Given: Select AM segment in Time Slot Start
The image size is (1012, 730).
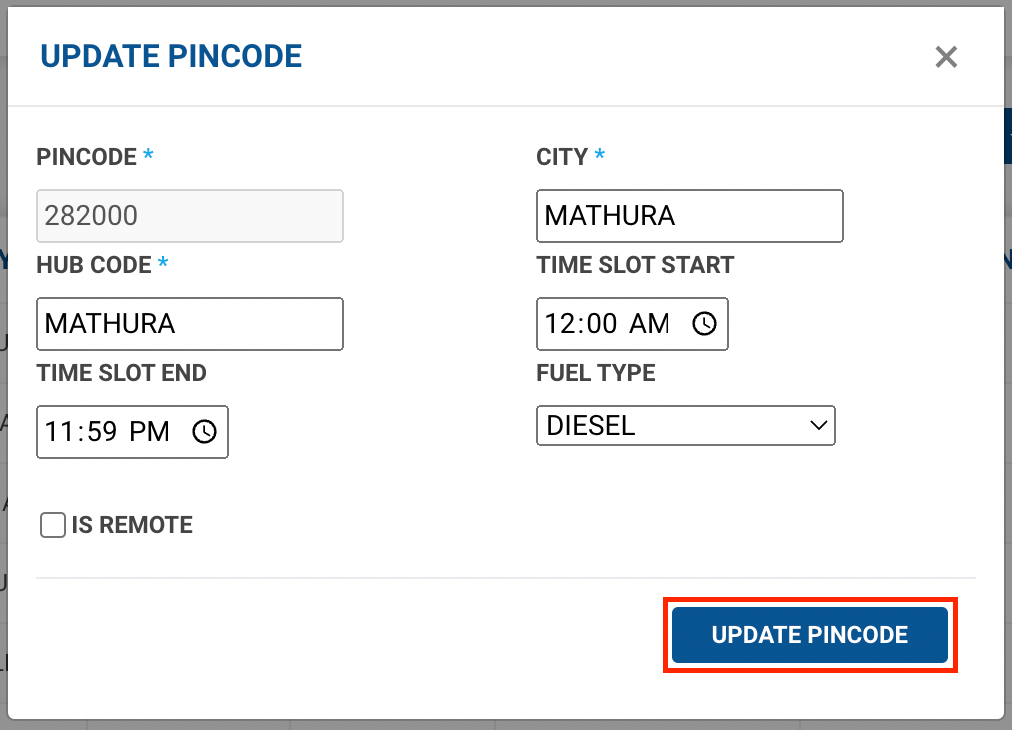Looking at the screenshot, I should pos(650,324).
